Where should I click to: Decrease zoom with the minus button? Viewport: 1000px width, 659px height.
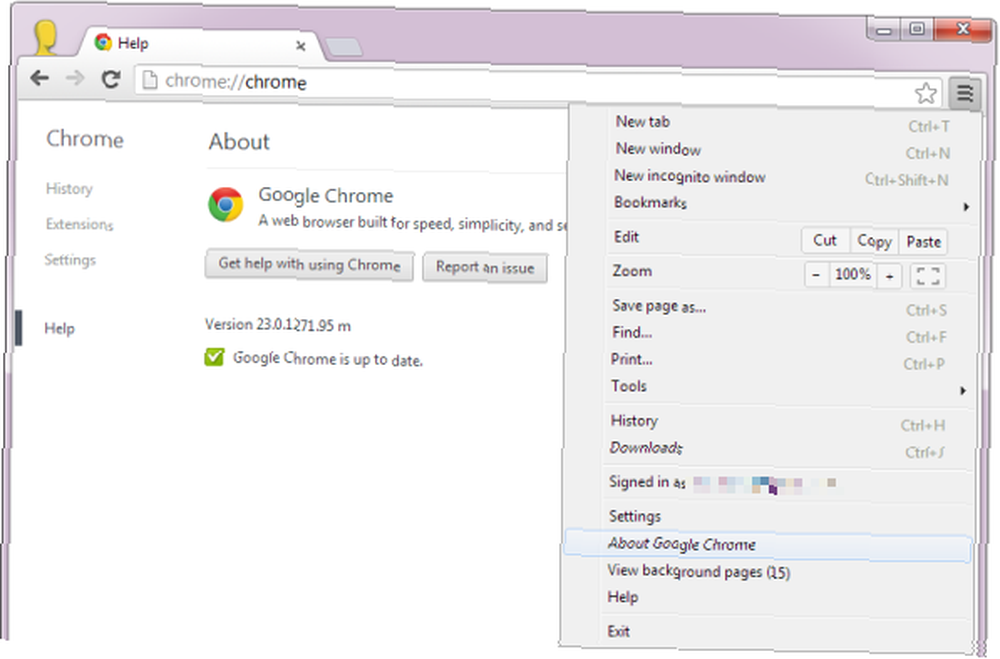coord(816,276)
